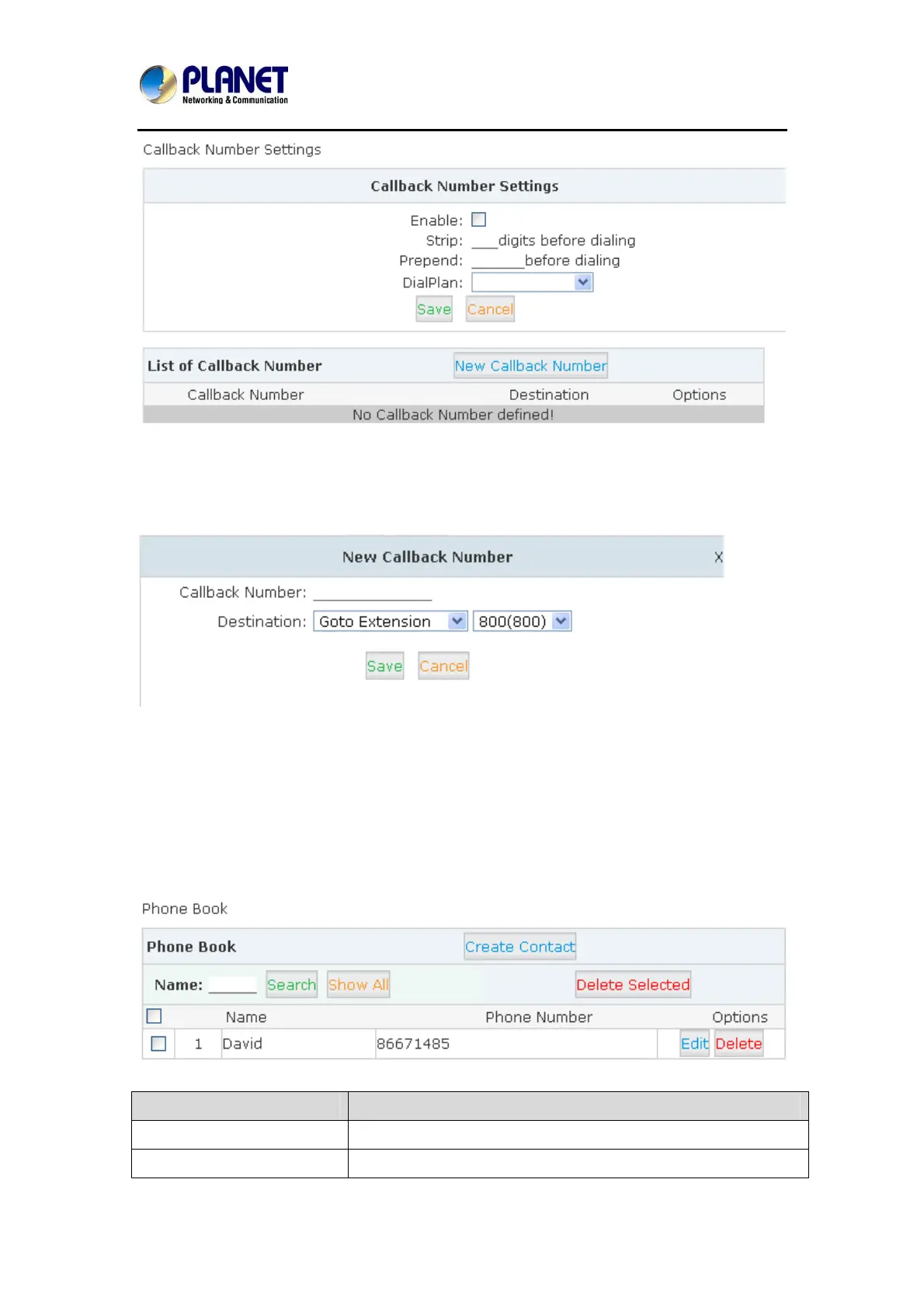Edit the David contact entry
This screenshot has height=1308, width=924.
point(694,1044)
